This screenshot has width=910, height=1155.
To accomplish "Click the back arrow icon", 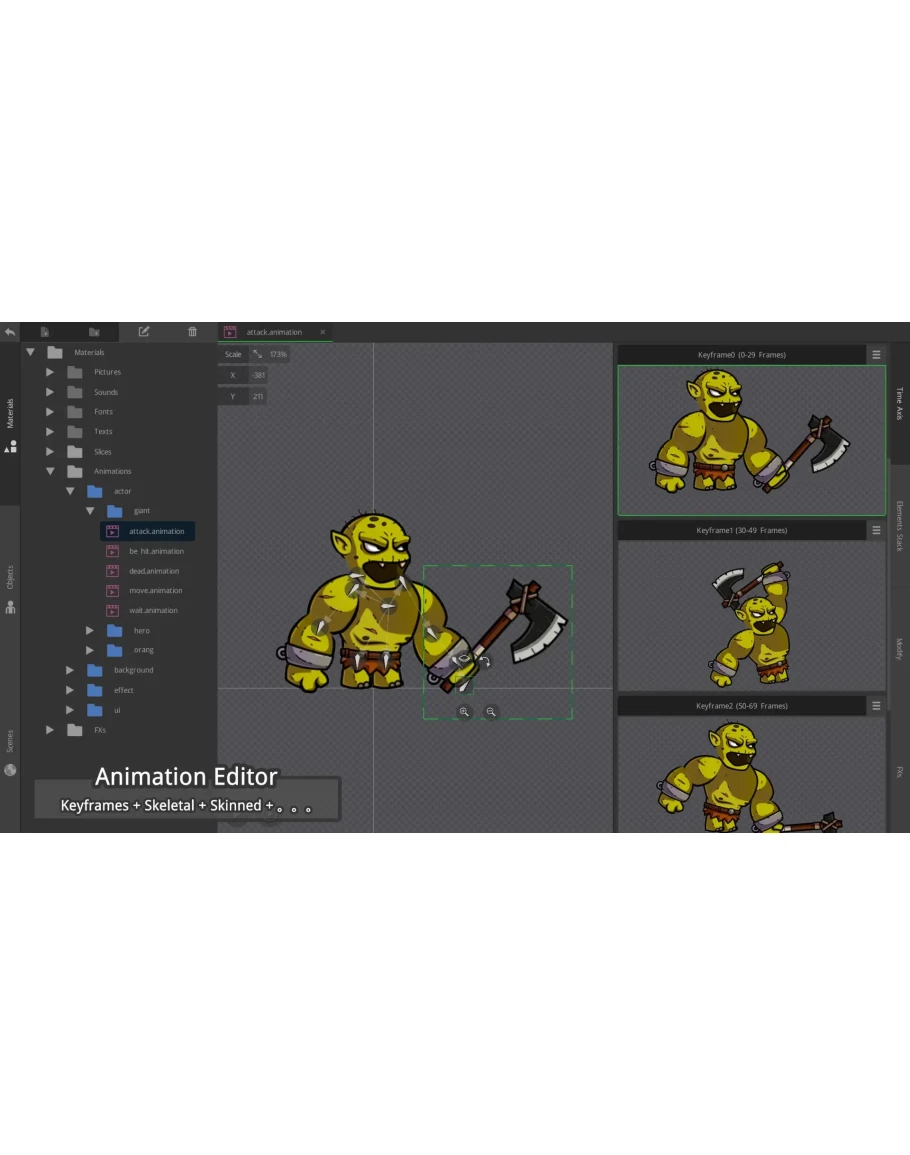I will click(x=9, y=332).
